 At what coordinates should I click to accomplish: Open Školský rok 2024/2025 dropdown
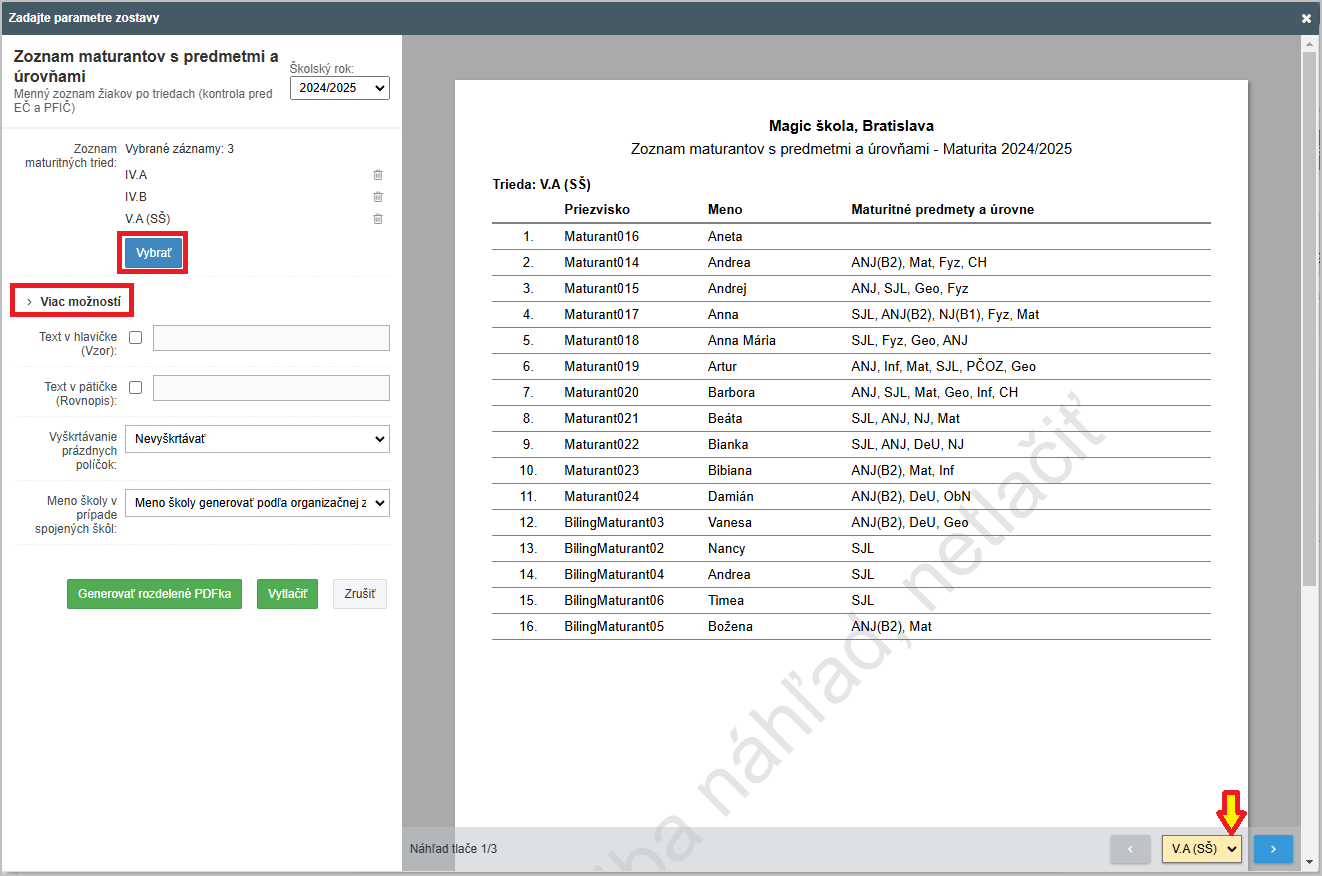click(x=339, y=88)
